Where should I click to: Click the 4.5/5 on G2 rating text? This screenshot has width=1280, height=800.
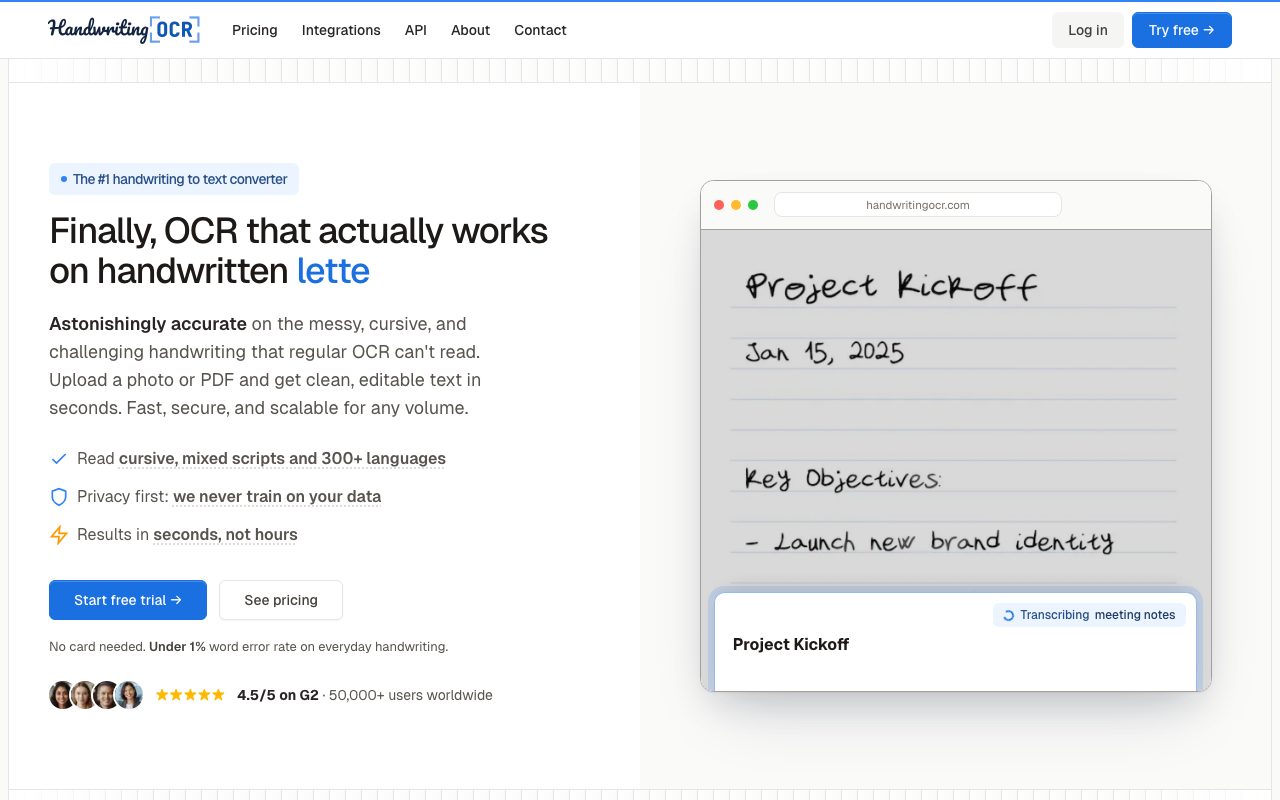click(x=278, y=695)
